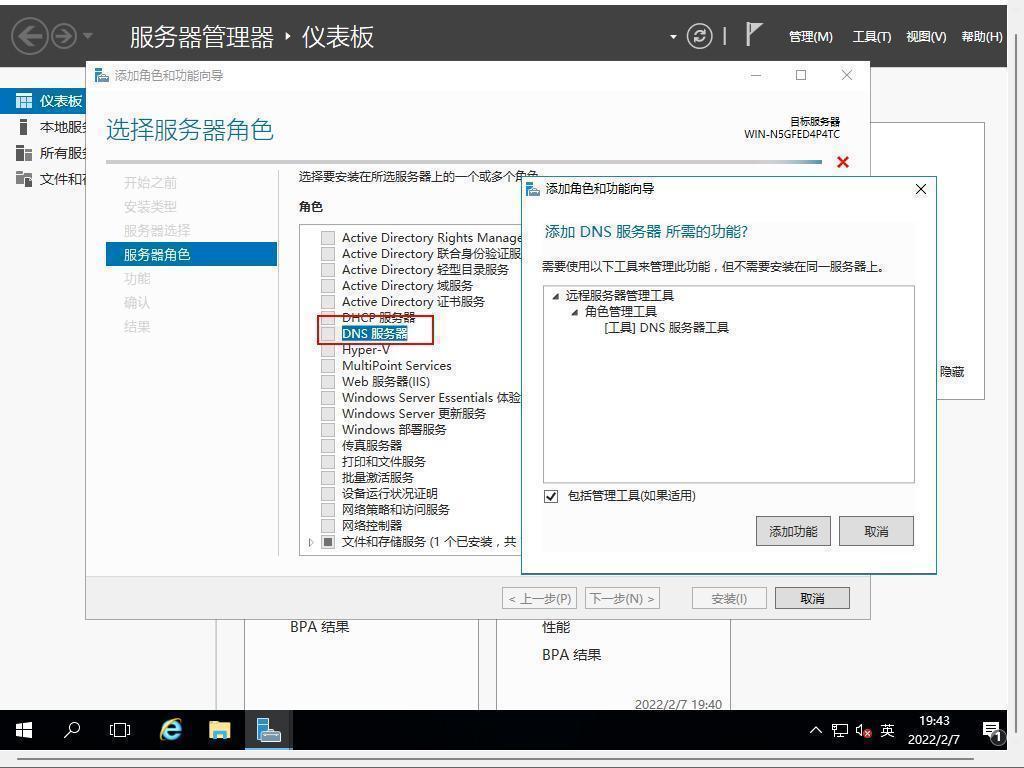The image size is (1024, 768).
Task: Click the muted volume tray icon
Action: [x=863, y=731]
